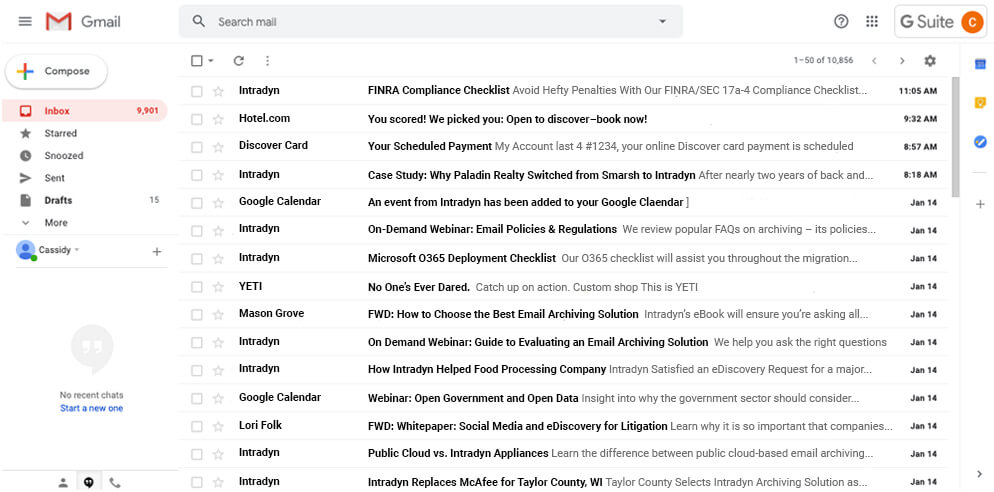This screenshot has height=492, width=994.
Task: Star the Mason Grove email
Action: click(218, 314)
